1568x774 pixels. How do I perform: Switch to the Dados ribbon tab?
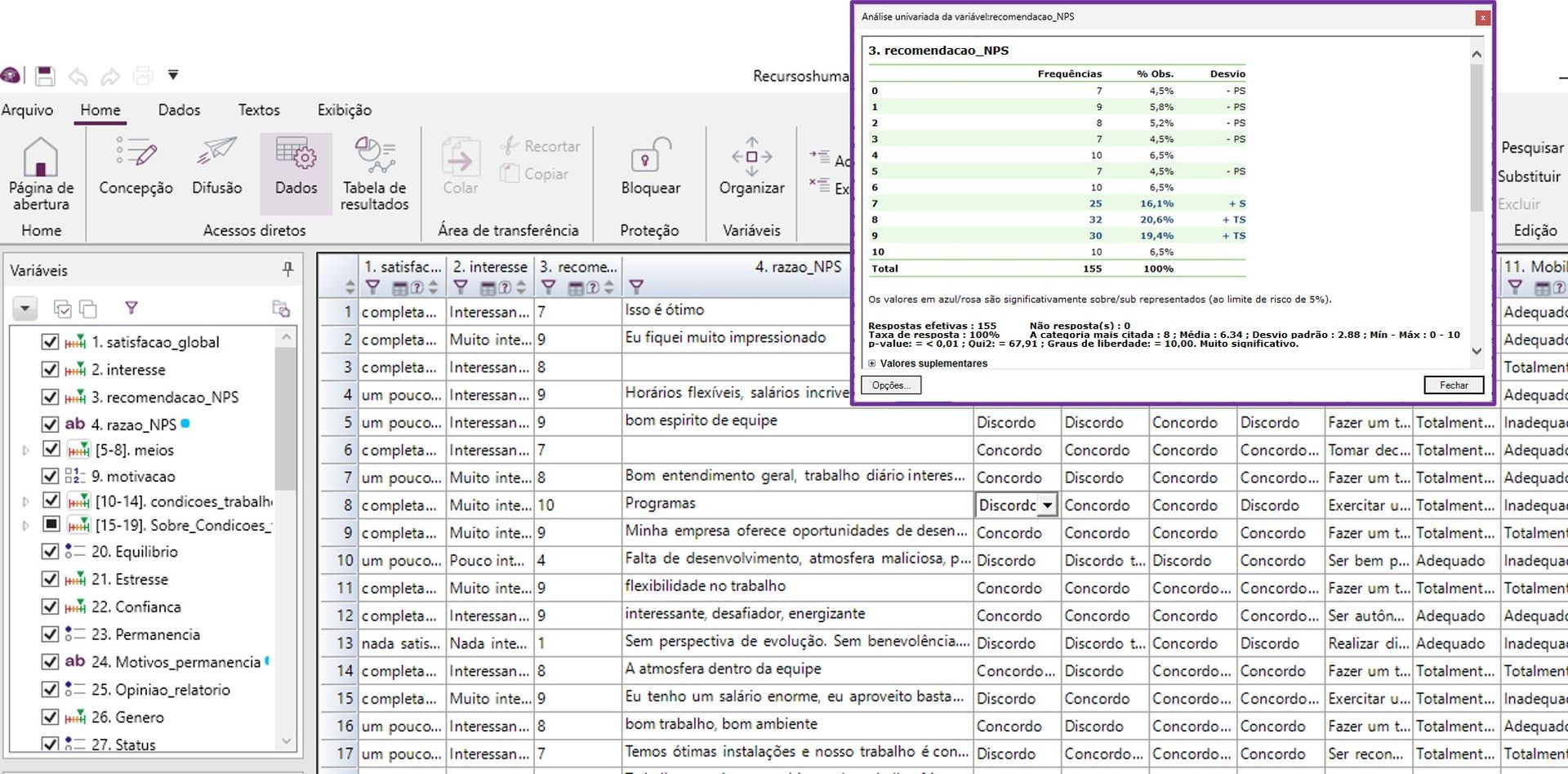(179, 110)
